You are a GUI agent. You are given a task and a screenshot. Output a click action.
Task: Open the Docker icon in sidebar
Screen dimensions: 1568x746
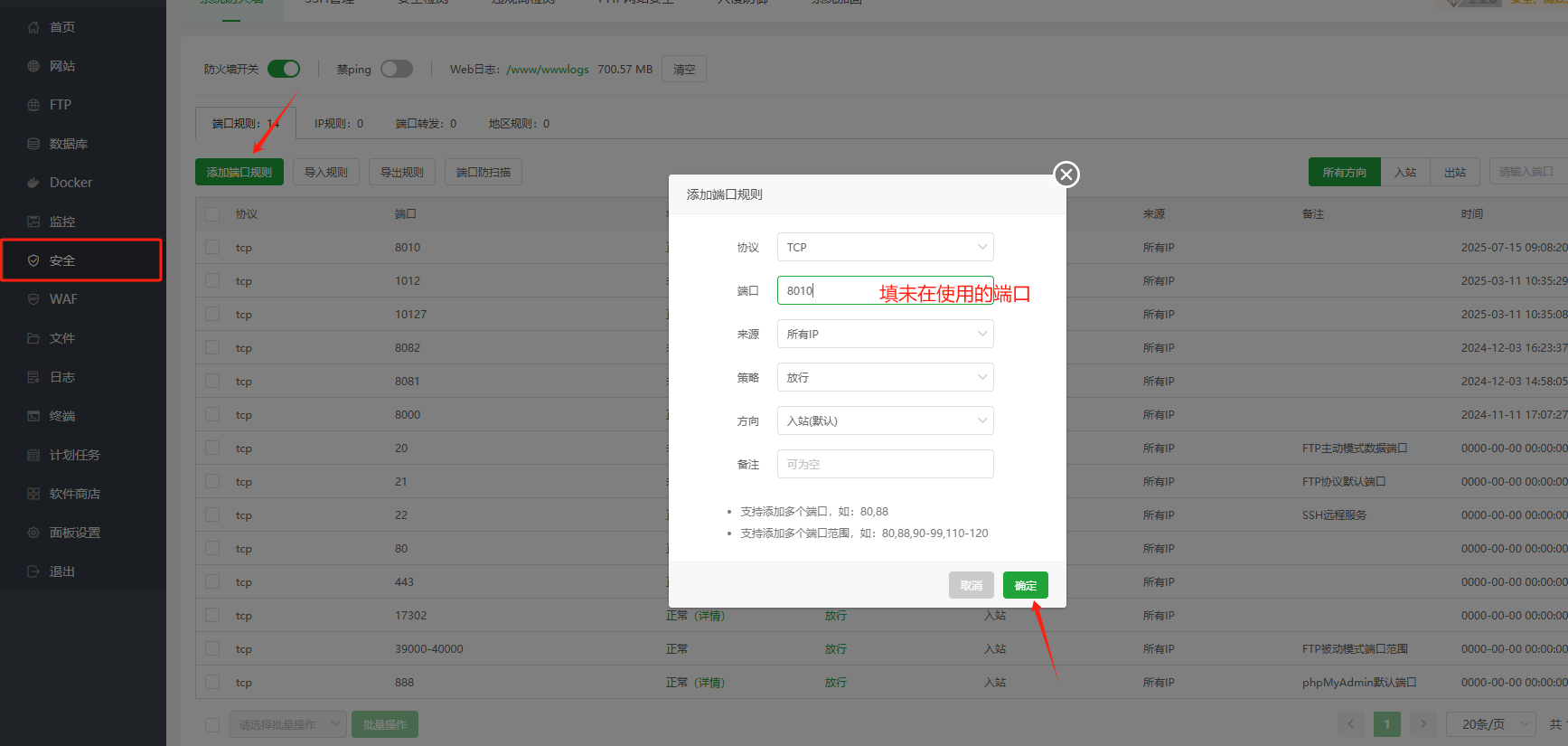[x=33, y=183]
